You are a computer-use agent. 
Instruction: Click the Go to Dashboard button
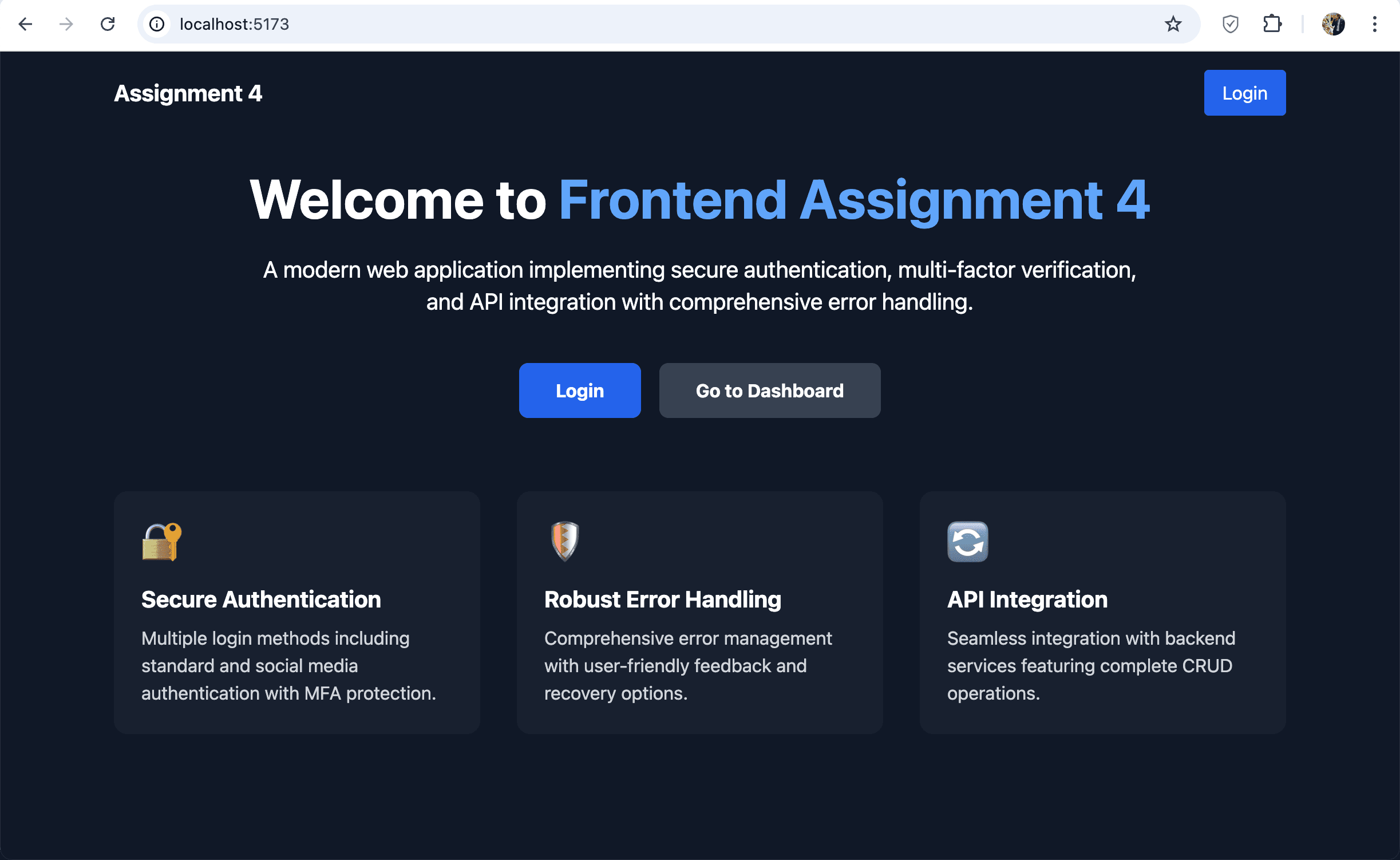770,390
